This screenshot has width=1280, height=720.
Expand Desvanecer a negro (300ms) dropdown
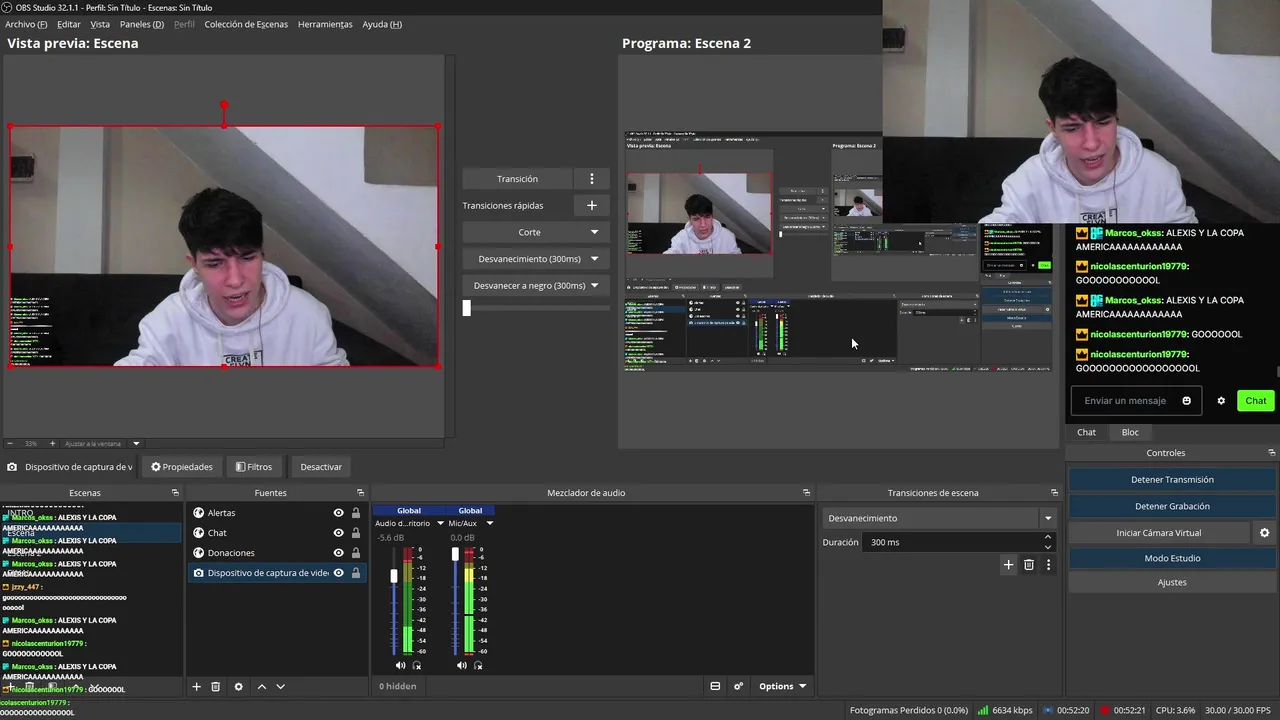click(x=594, y=286)
